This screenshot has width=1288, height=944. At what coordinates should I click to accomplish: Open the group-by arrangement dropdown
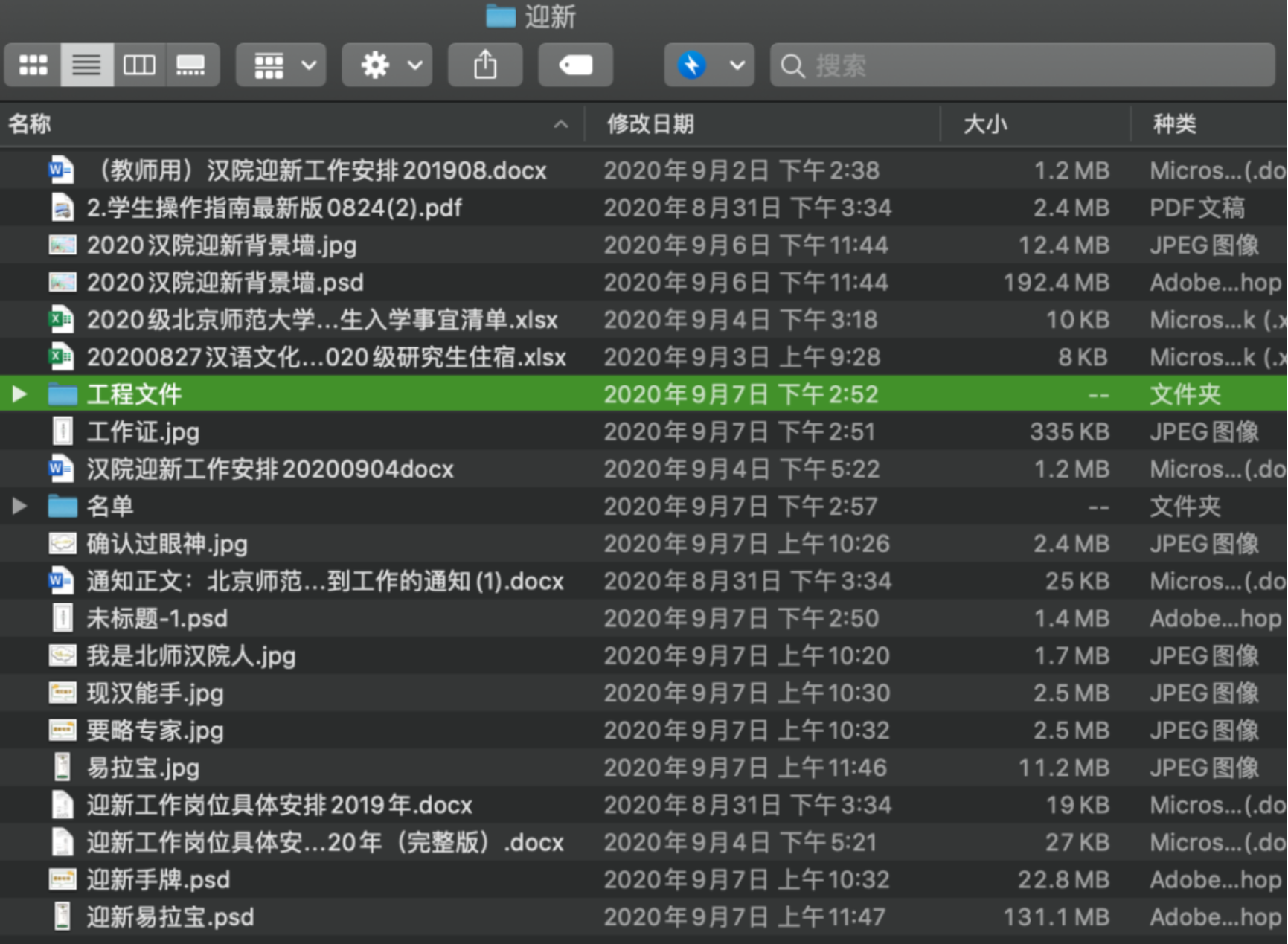tap(281, 65)
